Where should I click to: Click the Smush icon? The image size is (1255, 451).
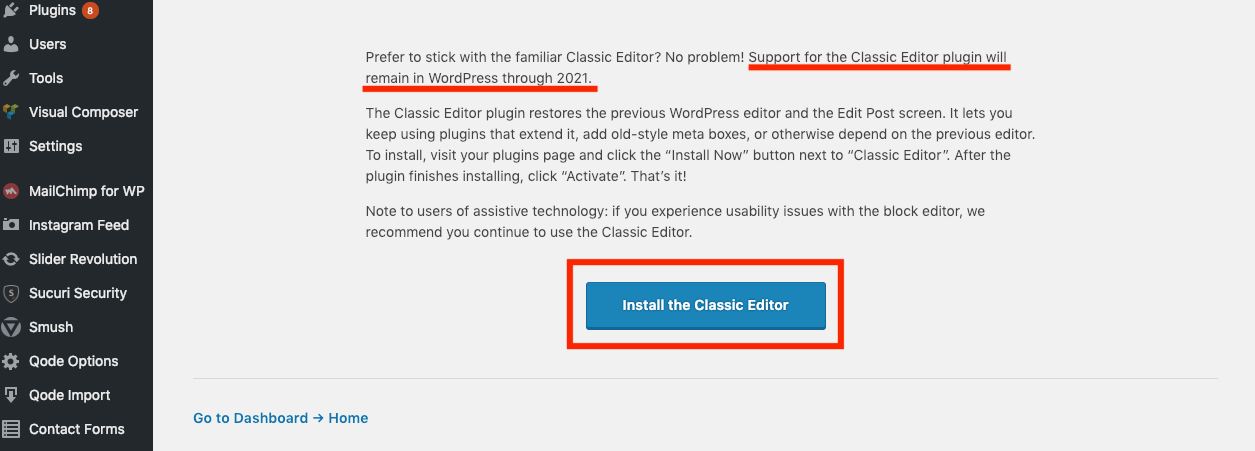coord(11,327)
